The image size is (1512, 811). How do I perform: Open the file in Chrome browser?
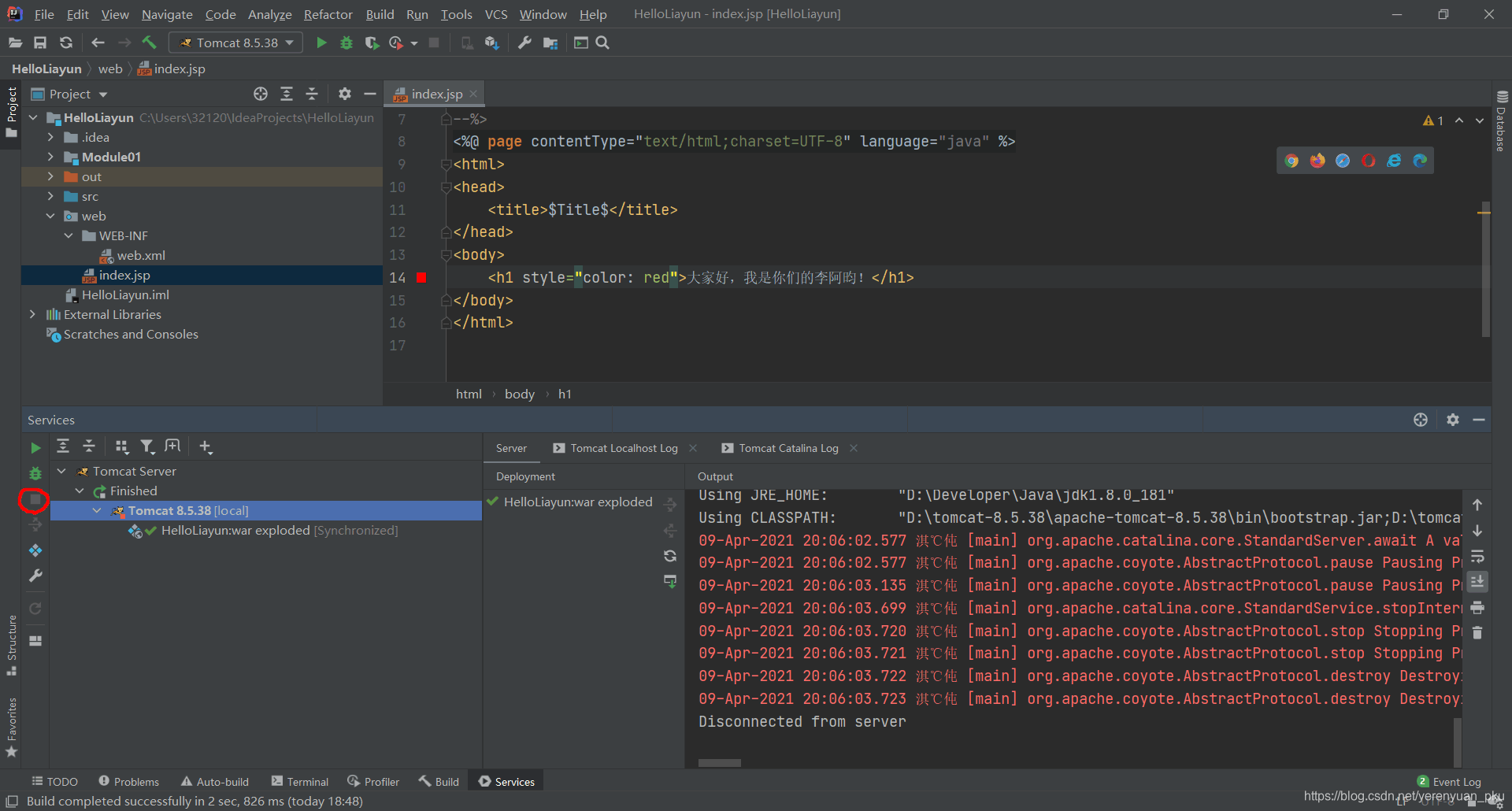[1291, 161]
